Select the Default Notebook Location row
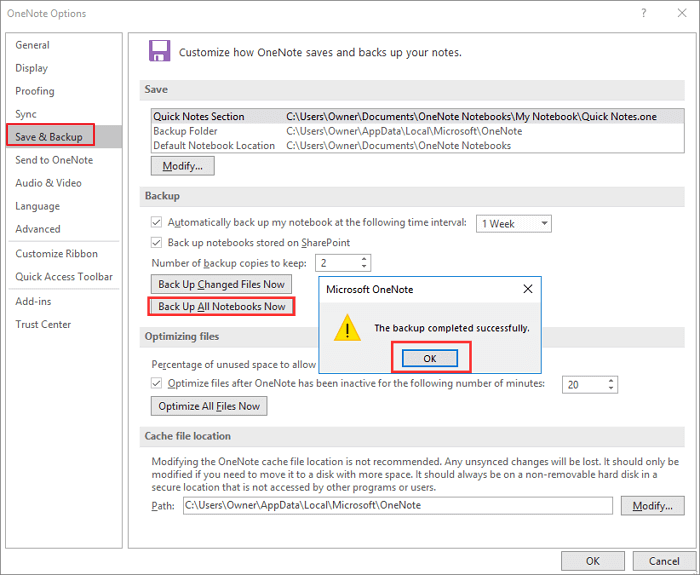Screen dimensions: 700x575 click(417, 146)
